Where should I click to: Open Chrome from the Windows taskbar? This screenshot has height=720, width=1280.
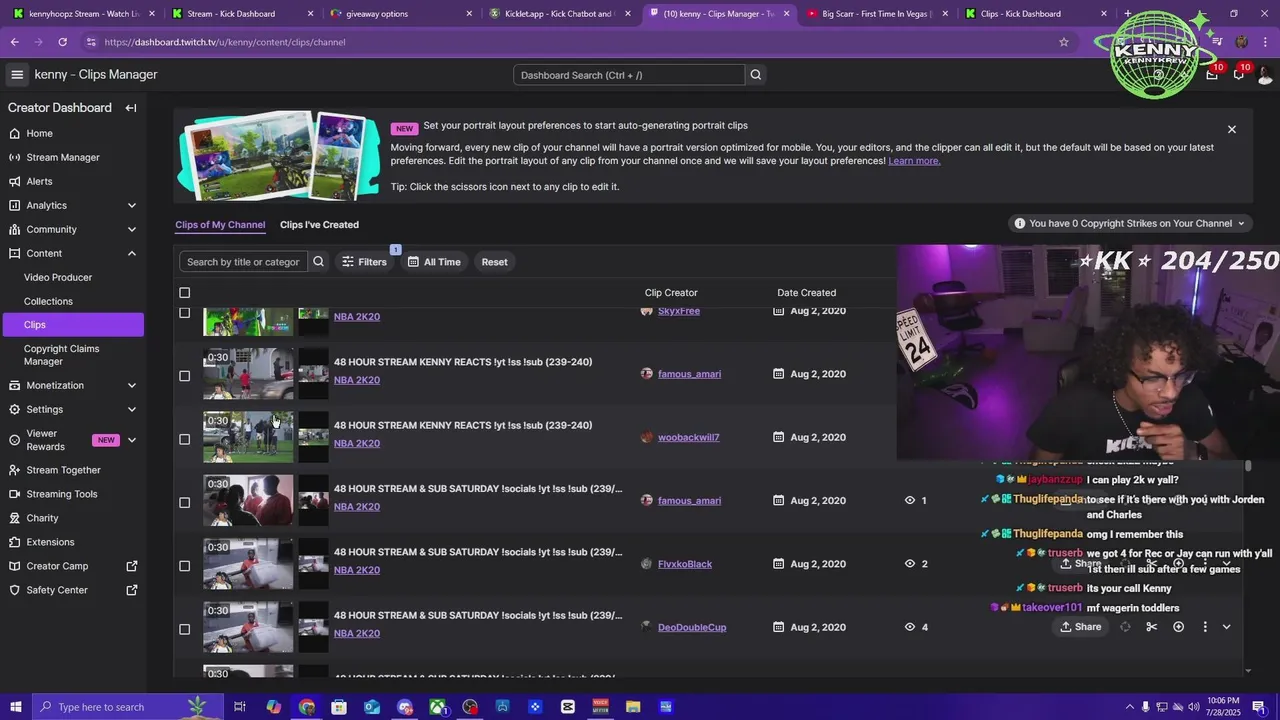coord(306,707)
